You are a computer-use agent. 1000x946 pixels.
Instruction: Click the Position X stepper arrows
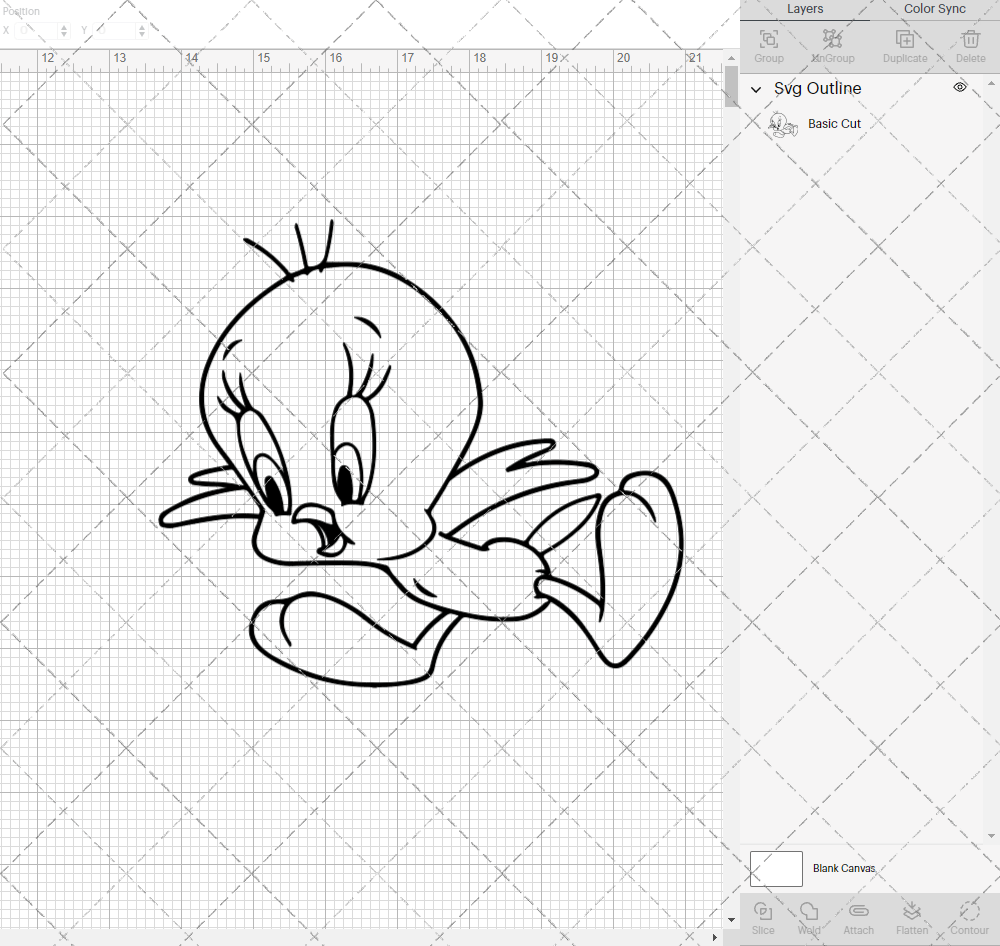64,30
